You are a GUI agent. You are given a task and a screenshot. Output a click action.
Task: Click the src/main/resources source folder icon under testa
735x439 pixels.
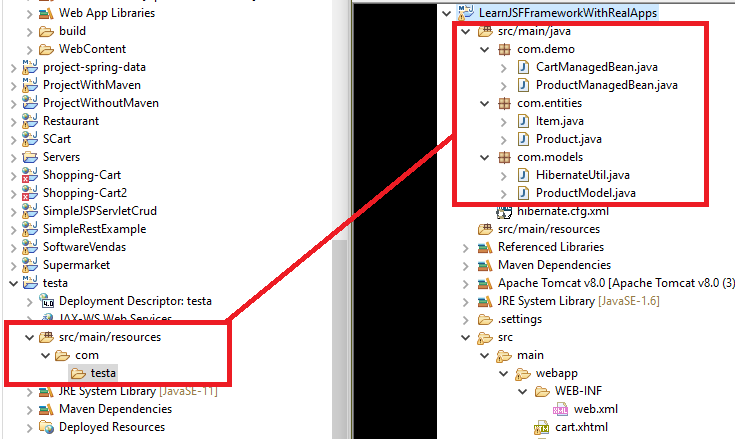point(46,337)
